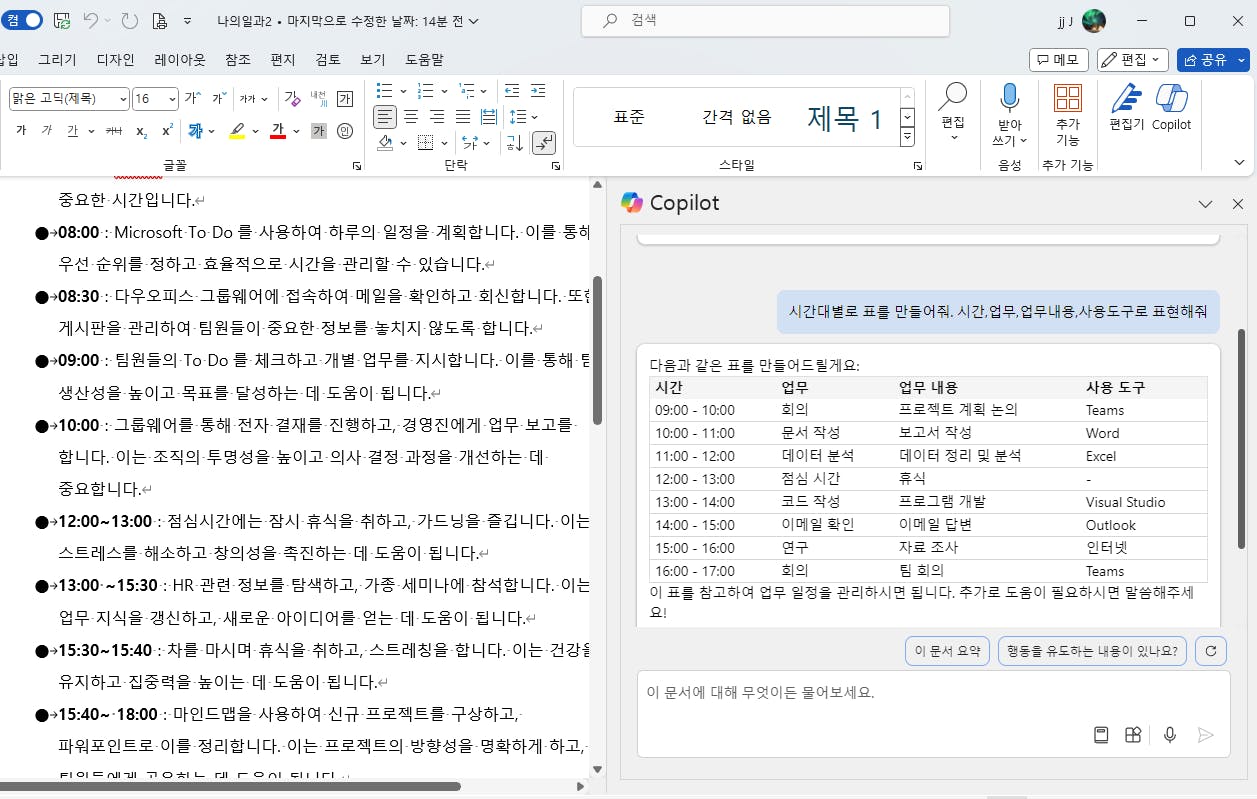Open the font size dropdown showing 16
Screen dimensions: 1257x799
point(172,98)
